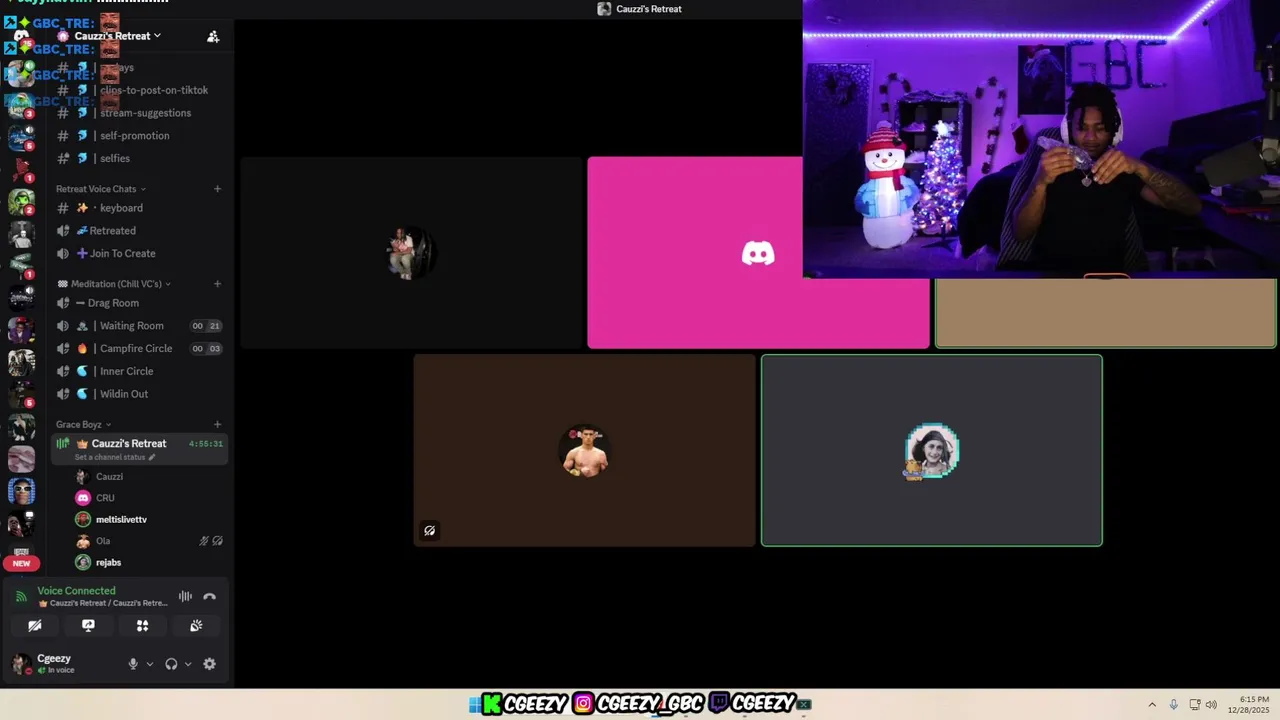Turn on the camera

point(35,626)
